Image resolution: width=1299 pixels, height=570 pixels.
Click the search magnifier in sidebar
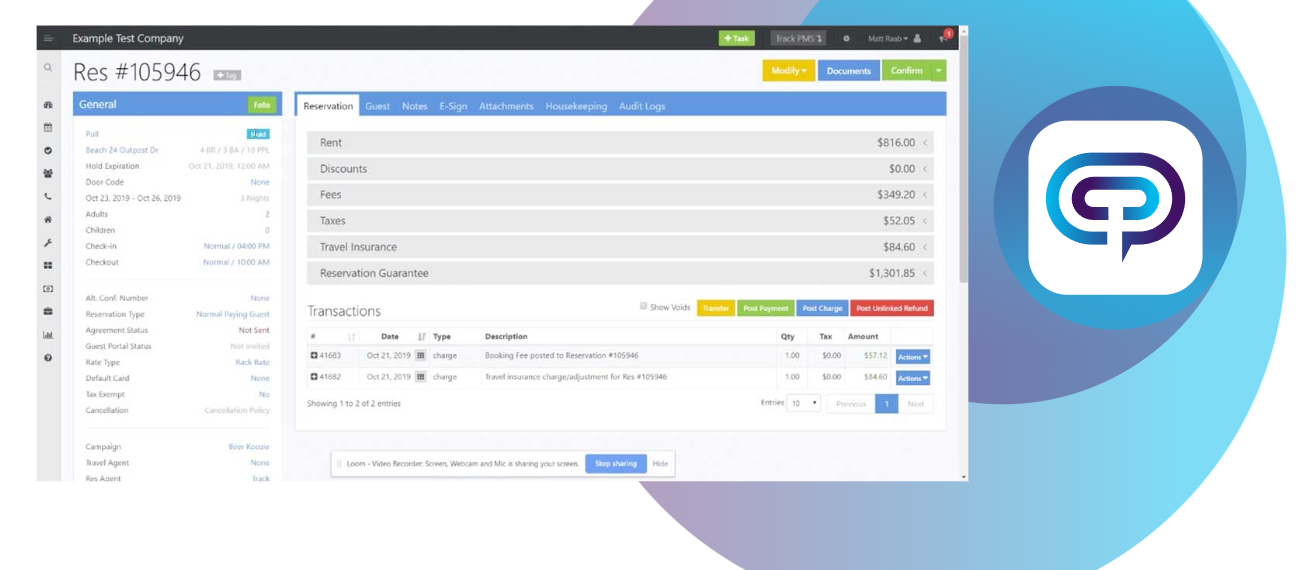tap(47, 68)
